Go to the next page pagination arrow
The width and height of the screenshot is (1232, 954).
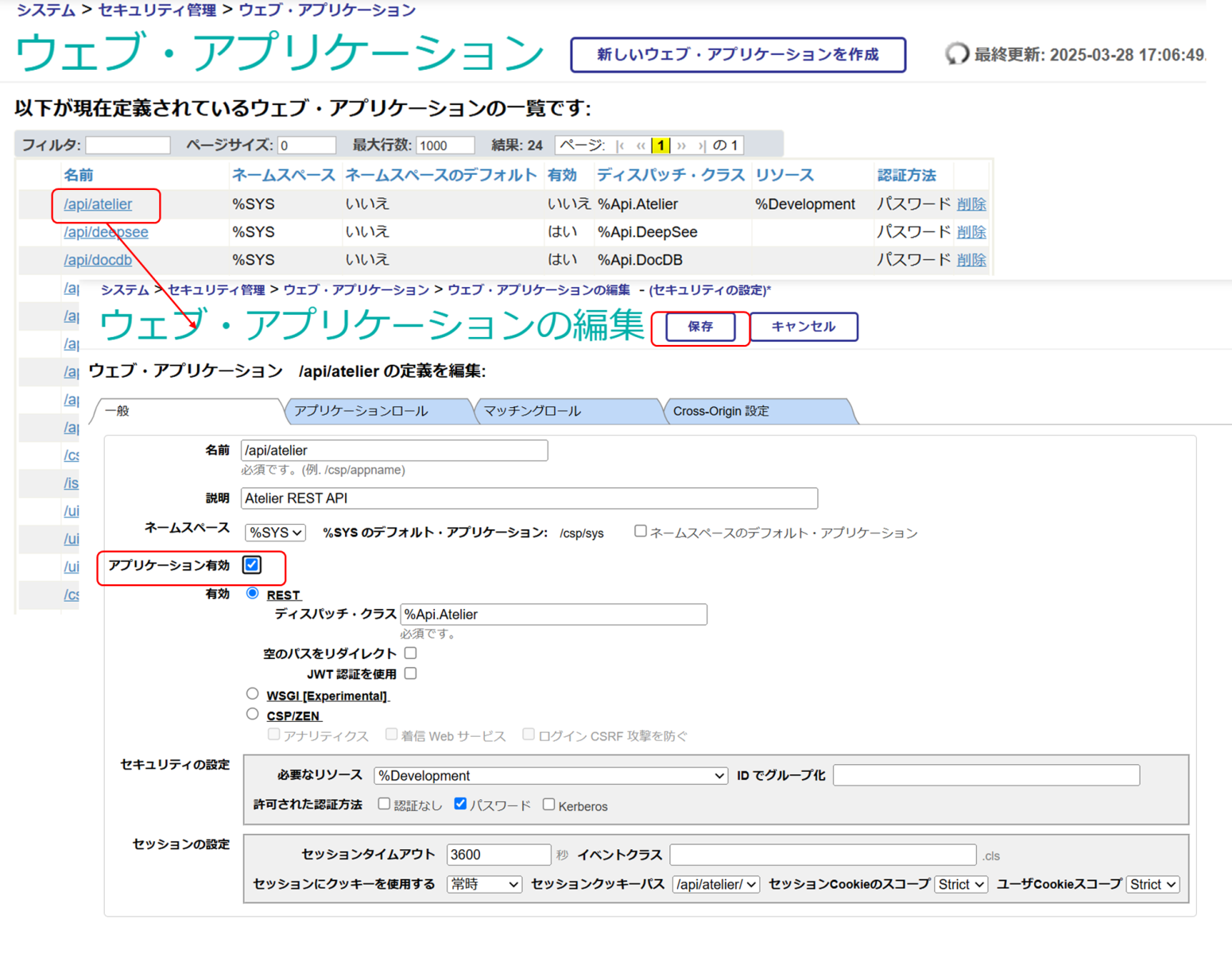click(x=681, y=145)
